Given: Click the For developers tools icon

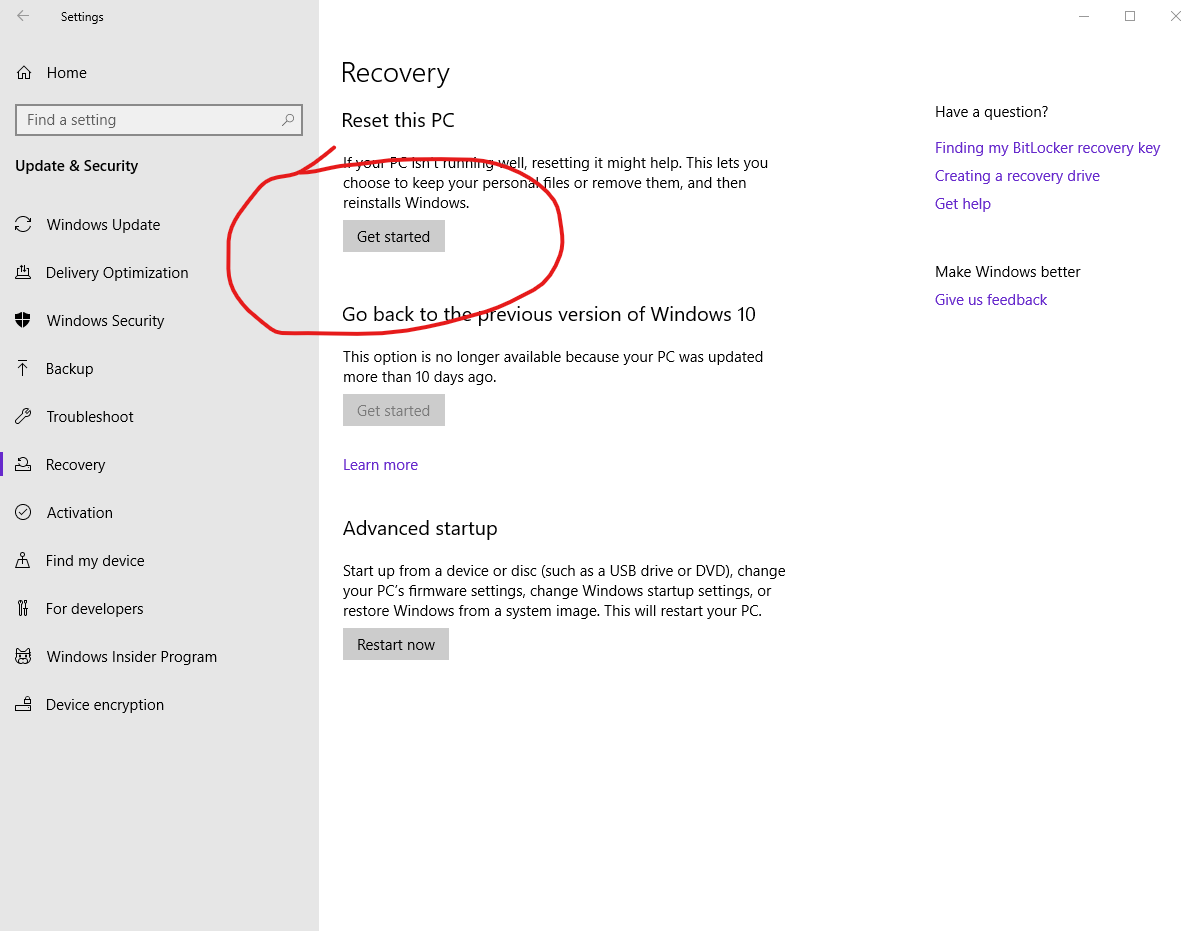Looking at the screenshot, I should click(23, 609).
